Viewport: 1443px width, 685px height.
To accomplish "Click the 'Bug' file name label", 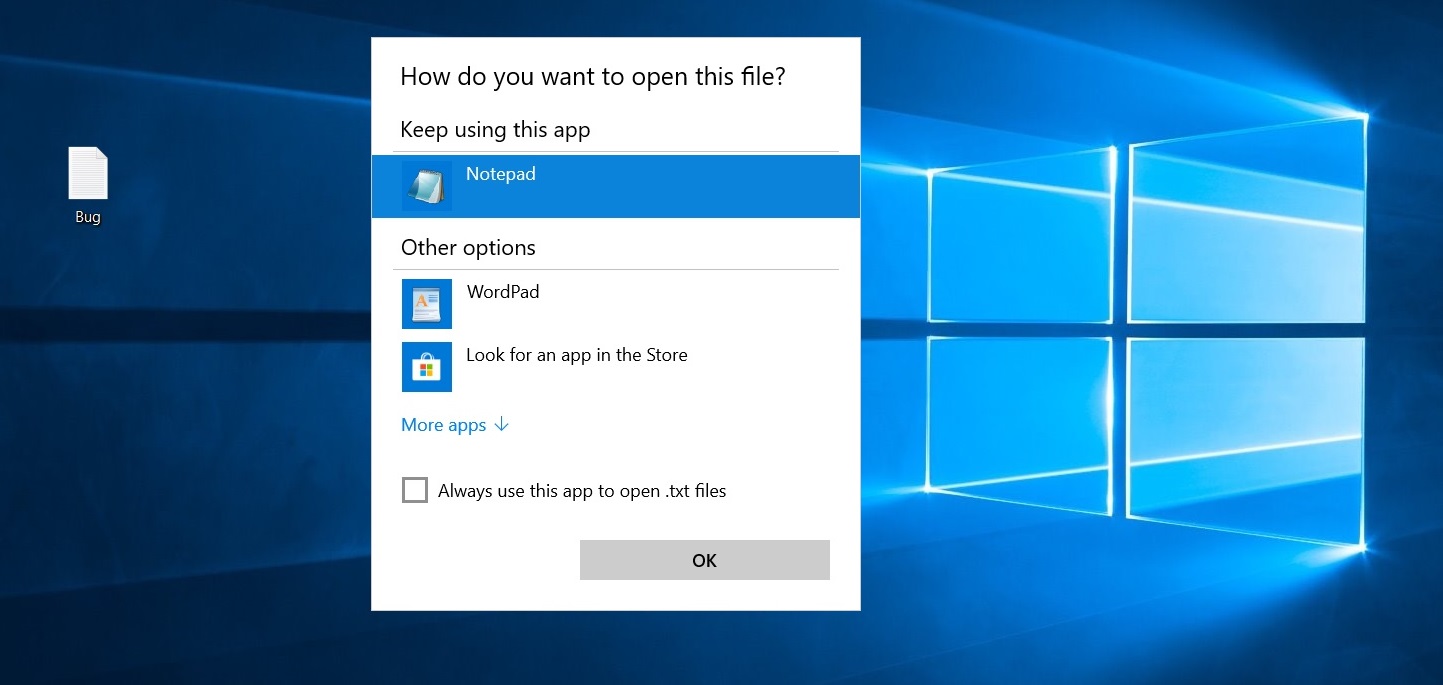I will pyautogui.click(x=88, y=217).
